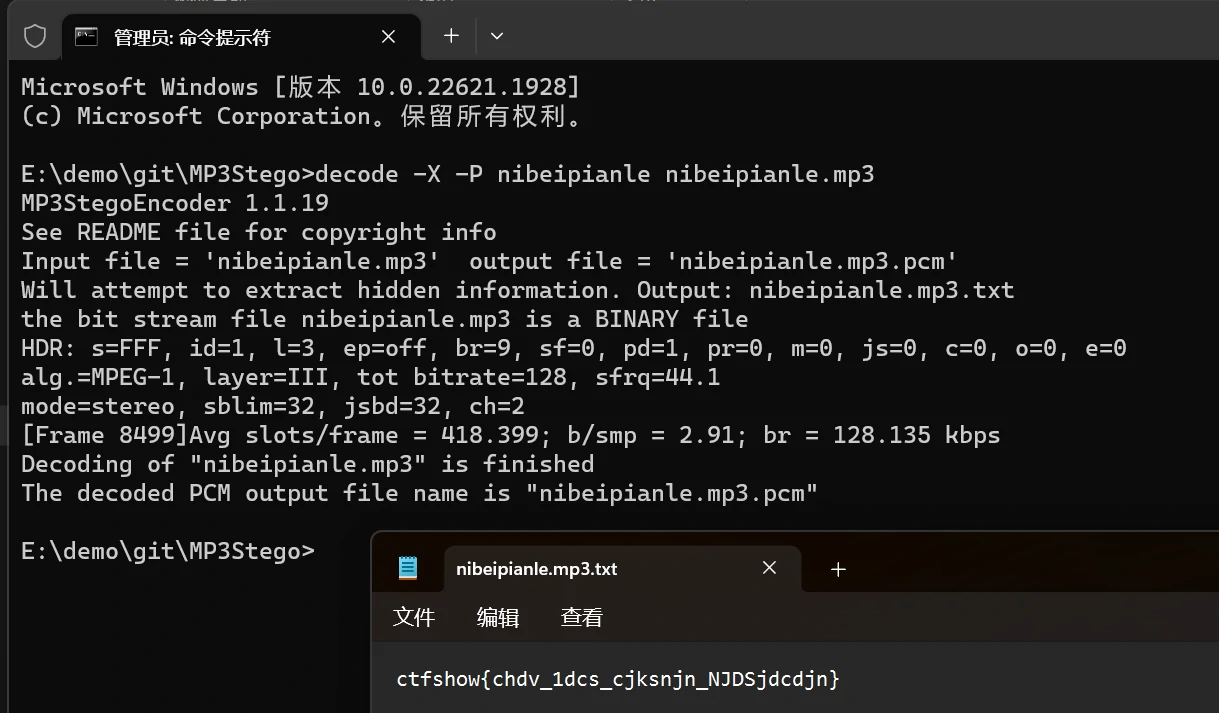
Task: Open the 文件 menu in Notepad
Action: coord(414,617)
